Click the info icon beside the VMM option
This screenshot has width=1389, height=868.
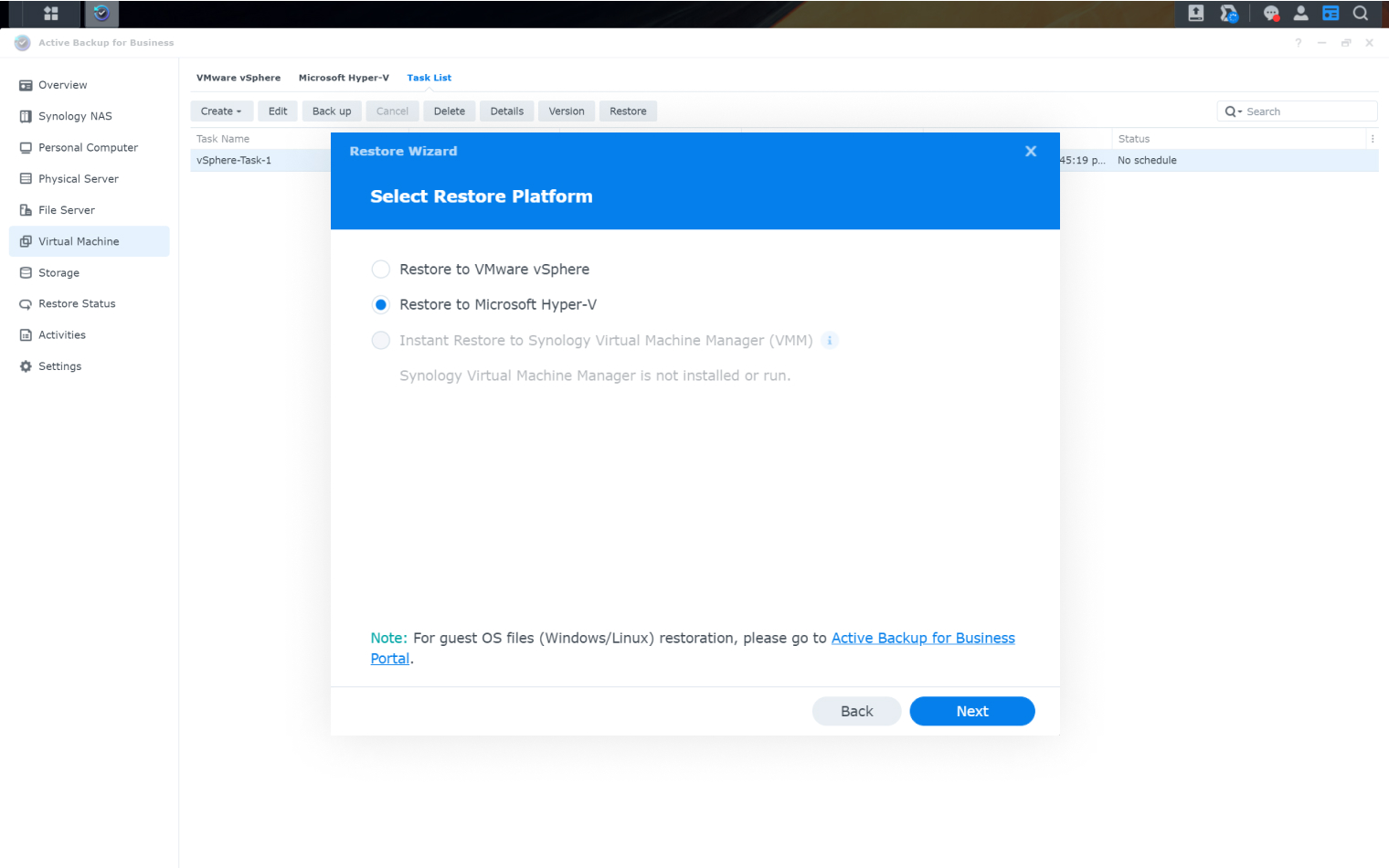(829, 340)
